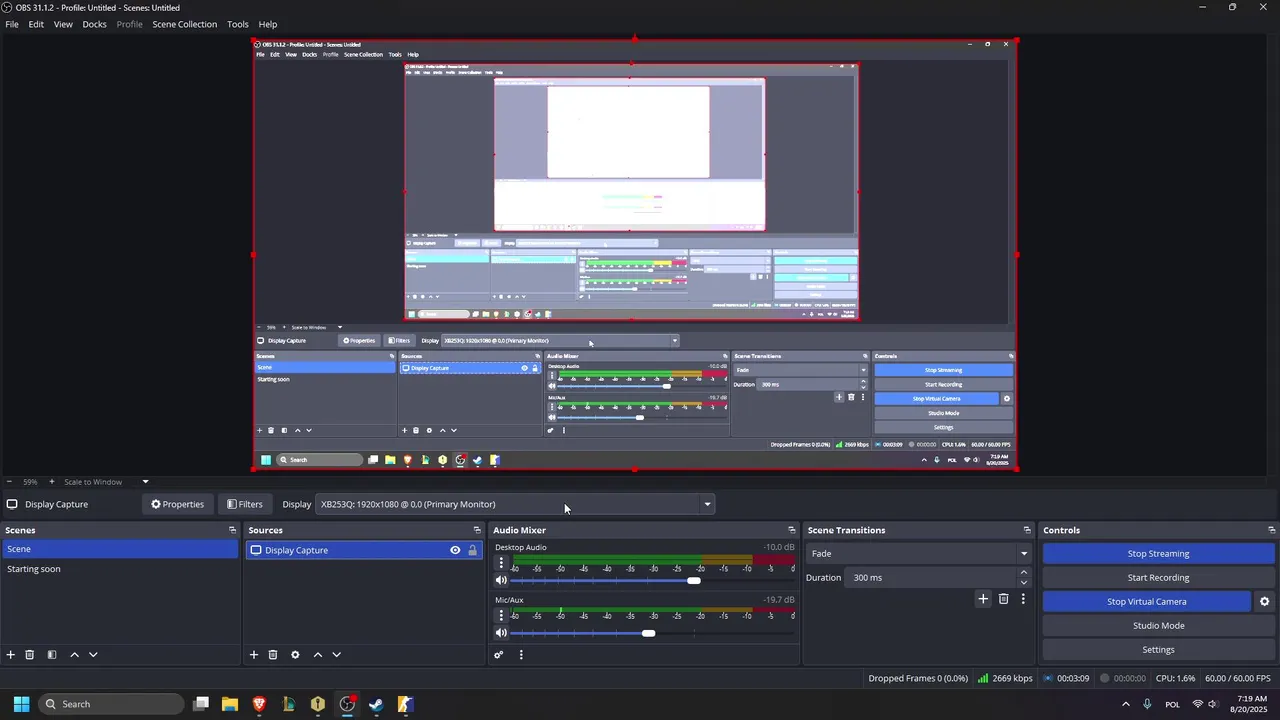Open transition properties three-dot menu
Image resolution: width=1280 pixels, height=720 pixels.
click(1023, 599)
